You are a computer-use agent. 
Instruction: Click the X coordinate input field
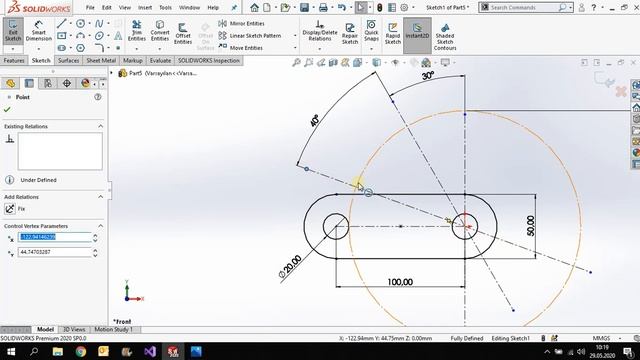click(x=55, y=237)
